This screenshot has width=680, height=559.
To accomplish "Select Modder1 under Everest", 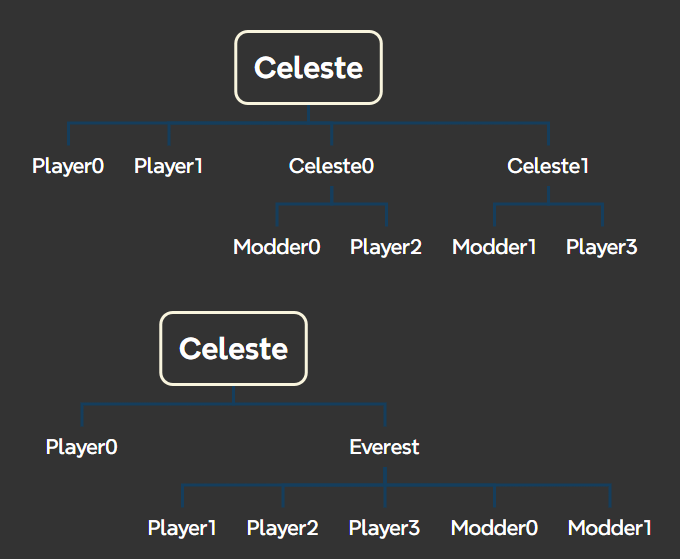I will (610, 527).
